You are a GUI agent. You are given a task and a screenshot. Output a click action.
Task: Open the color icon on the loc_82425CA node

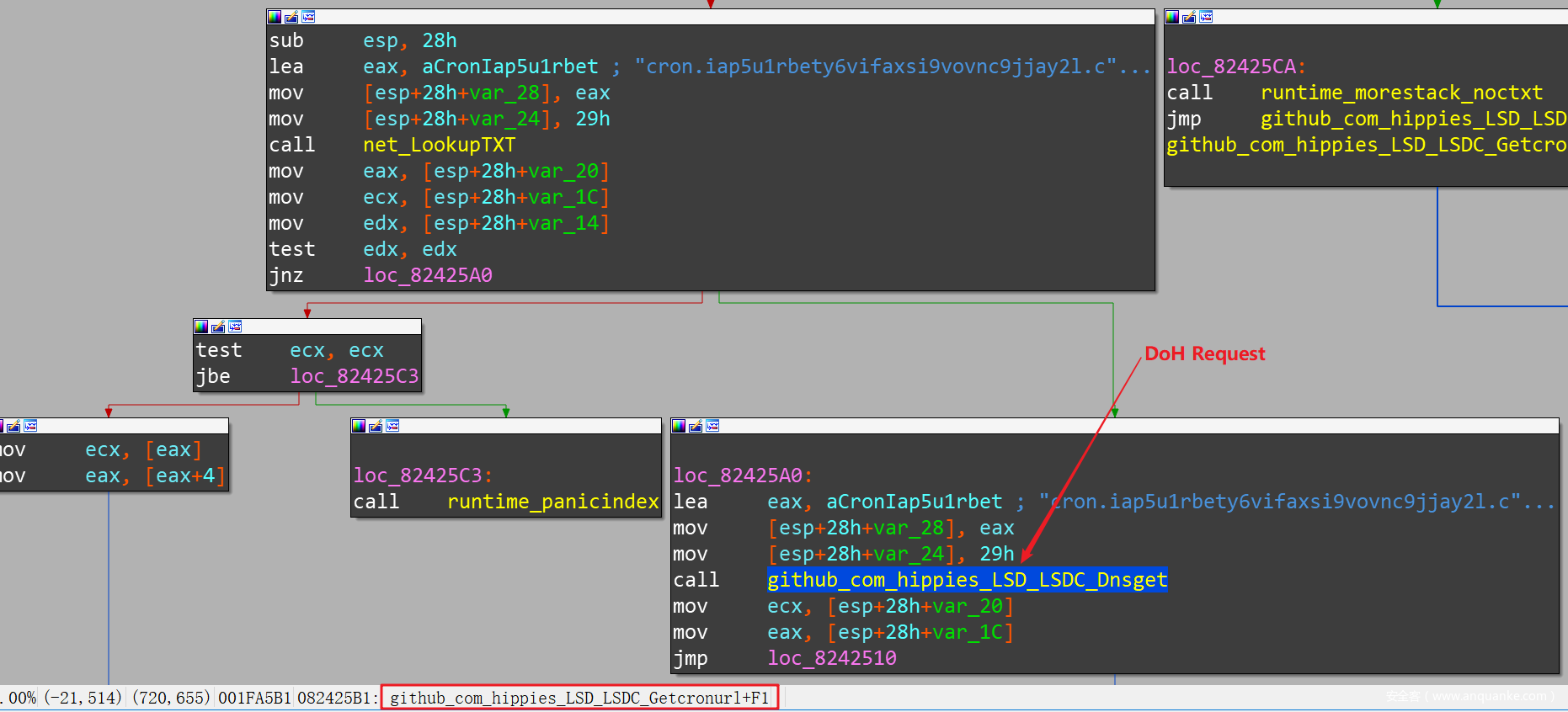click(x=1172, y=17)
